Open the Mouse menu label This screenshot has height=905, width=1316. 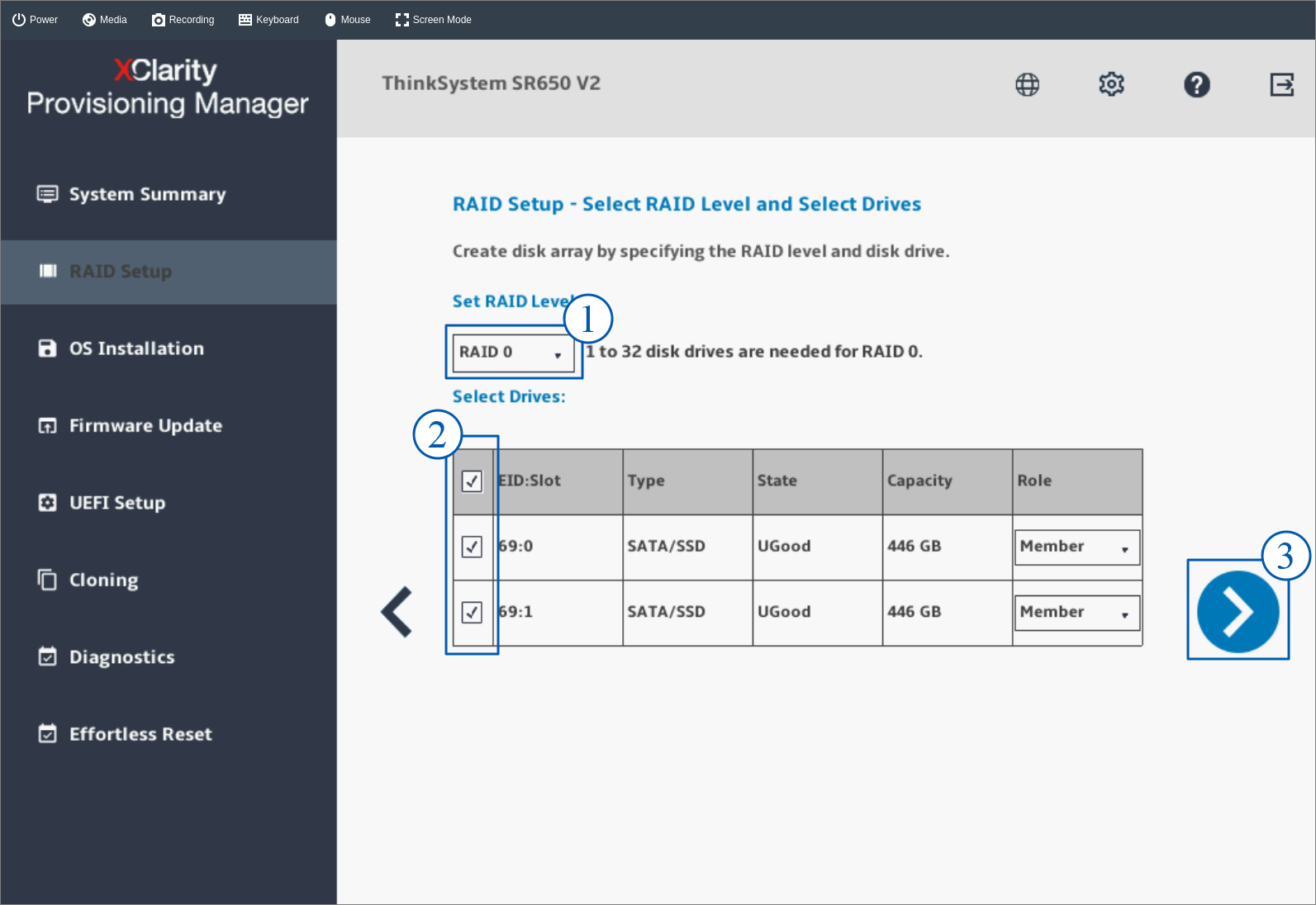355,20
